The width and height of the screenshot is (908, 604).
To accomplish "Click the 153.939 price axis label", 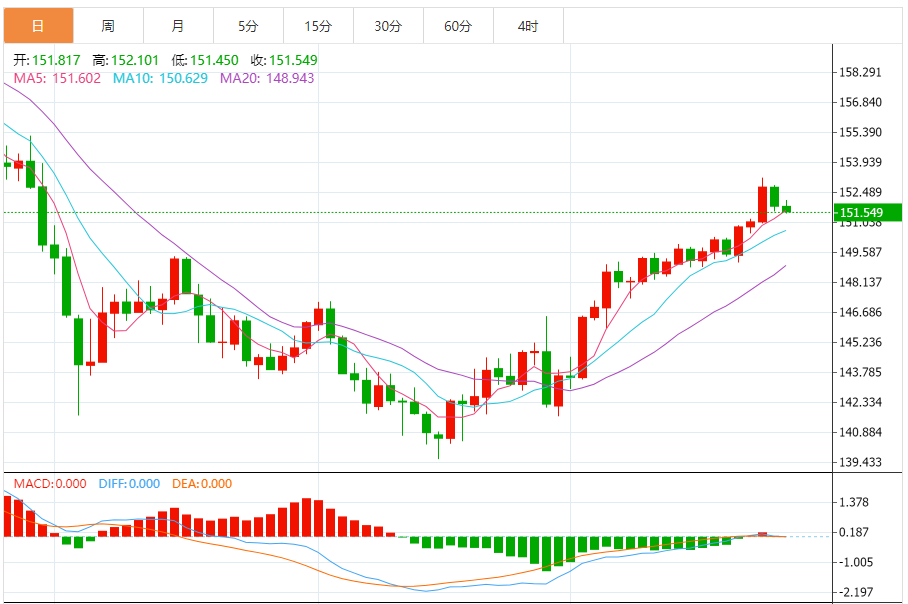I will [861, 162].
